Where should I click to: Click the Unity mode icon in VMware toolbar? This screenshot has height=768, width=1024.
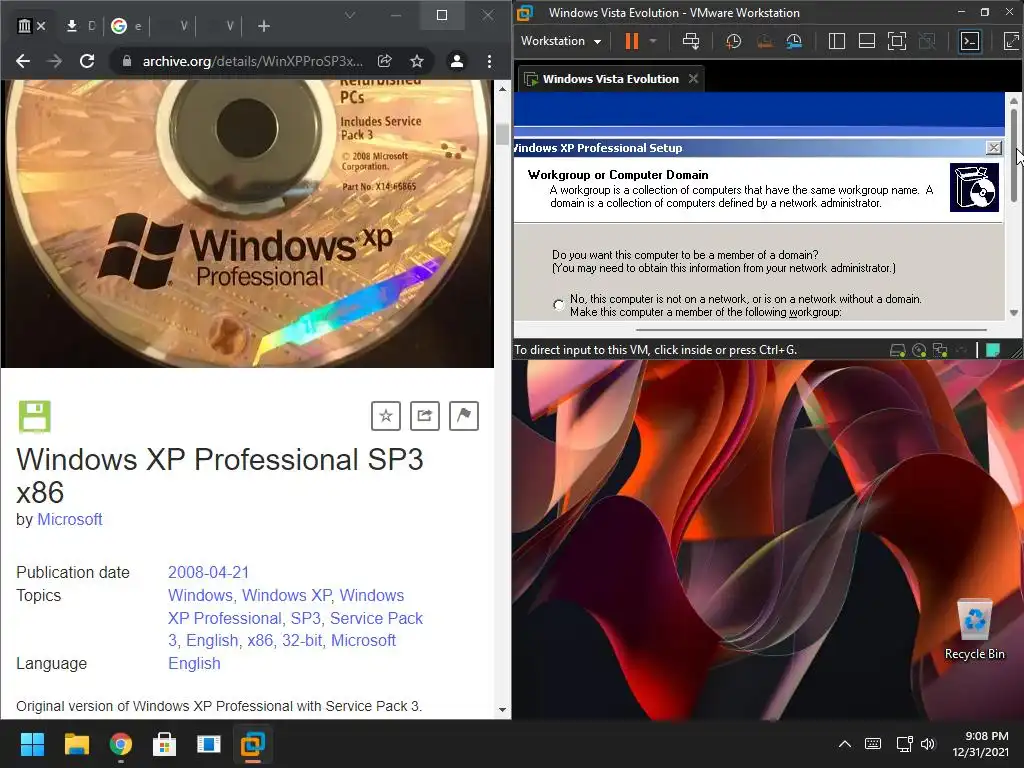pyautogui.click(x=927, y=41)
